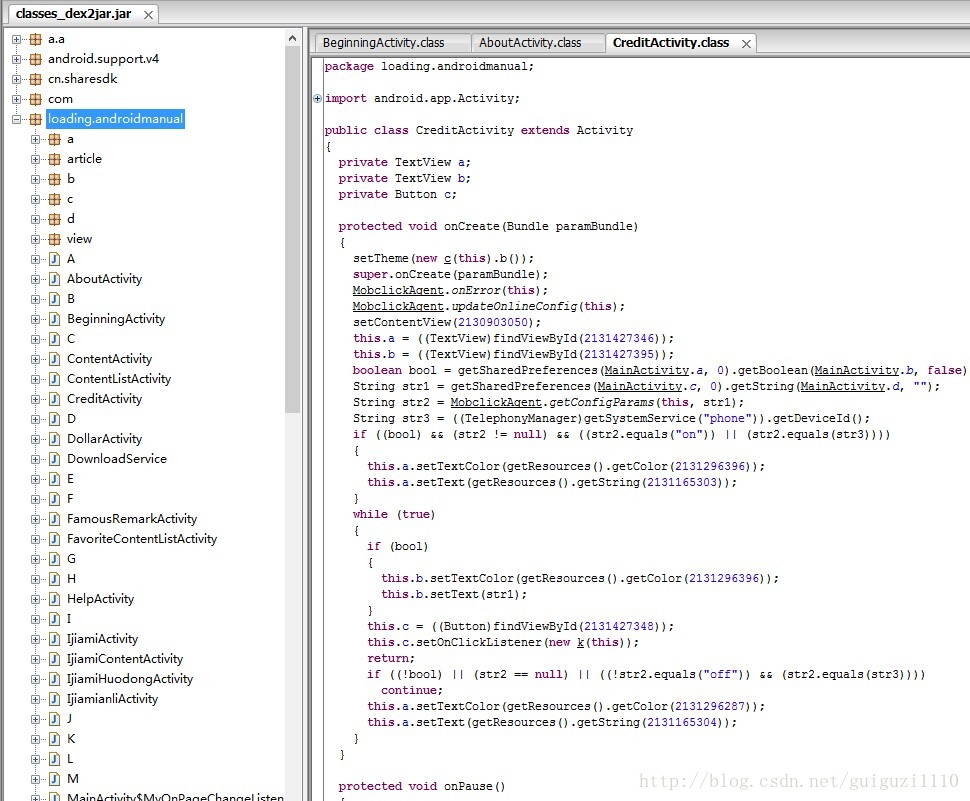
Task: Select the ContentListActivity tree item
Action: 119,379
